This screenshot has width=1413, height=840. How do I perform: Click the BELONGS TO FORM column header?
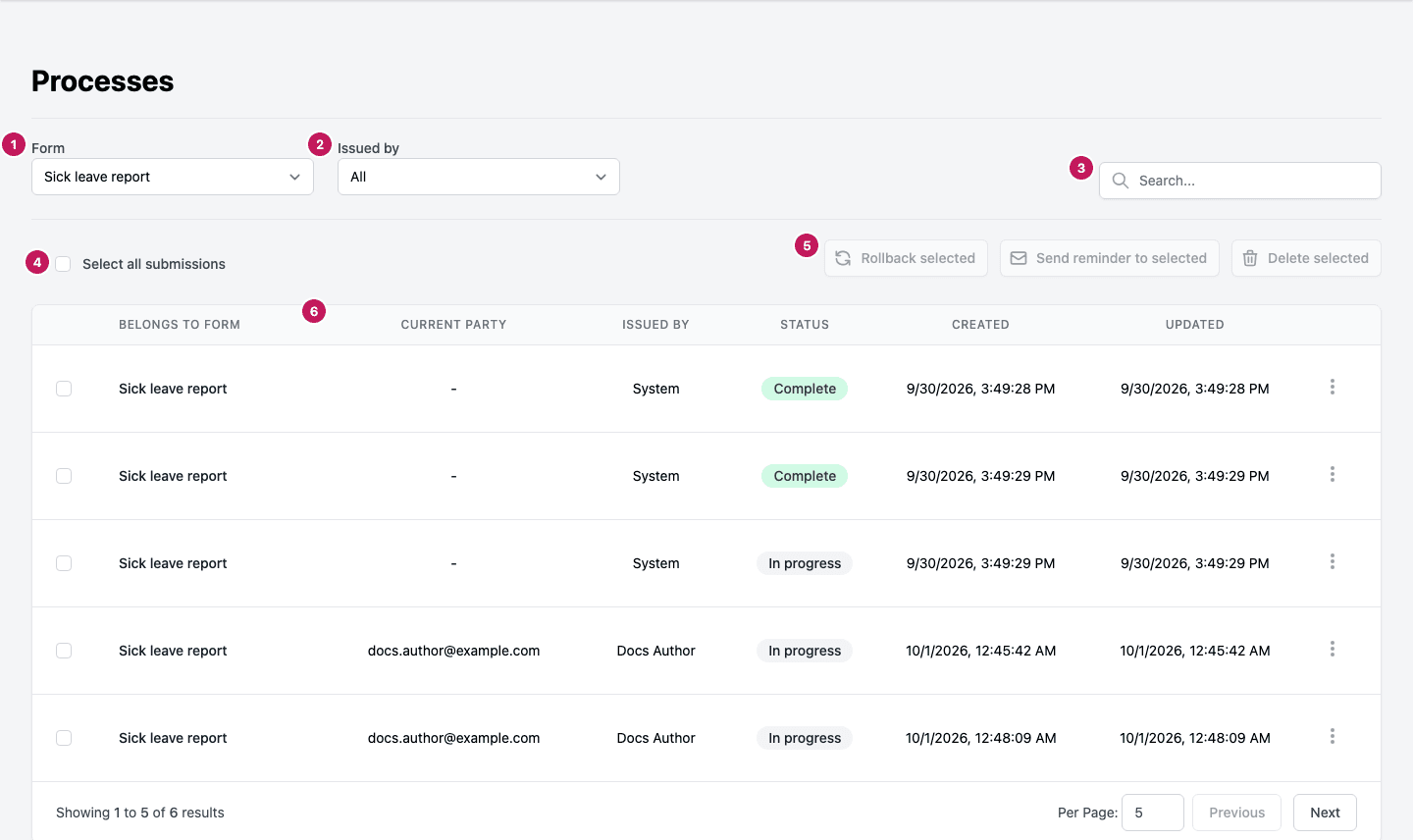(180, 325)
